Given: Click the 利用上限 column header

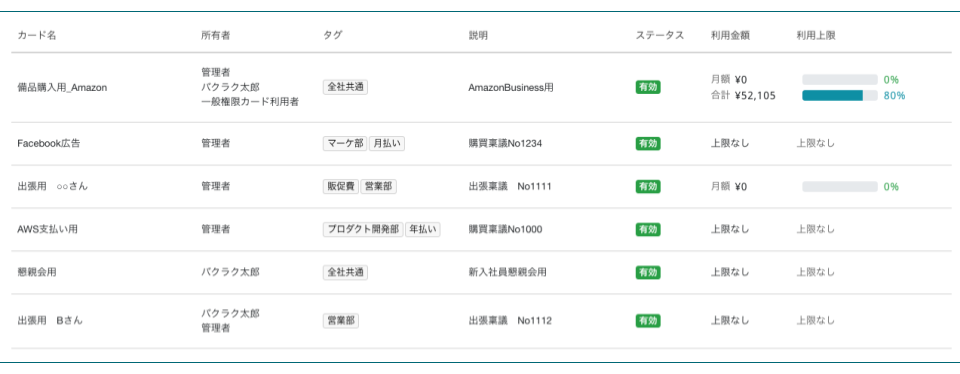Looking at the screenshot, I should 816,36.
